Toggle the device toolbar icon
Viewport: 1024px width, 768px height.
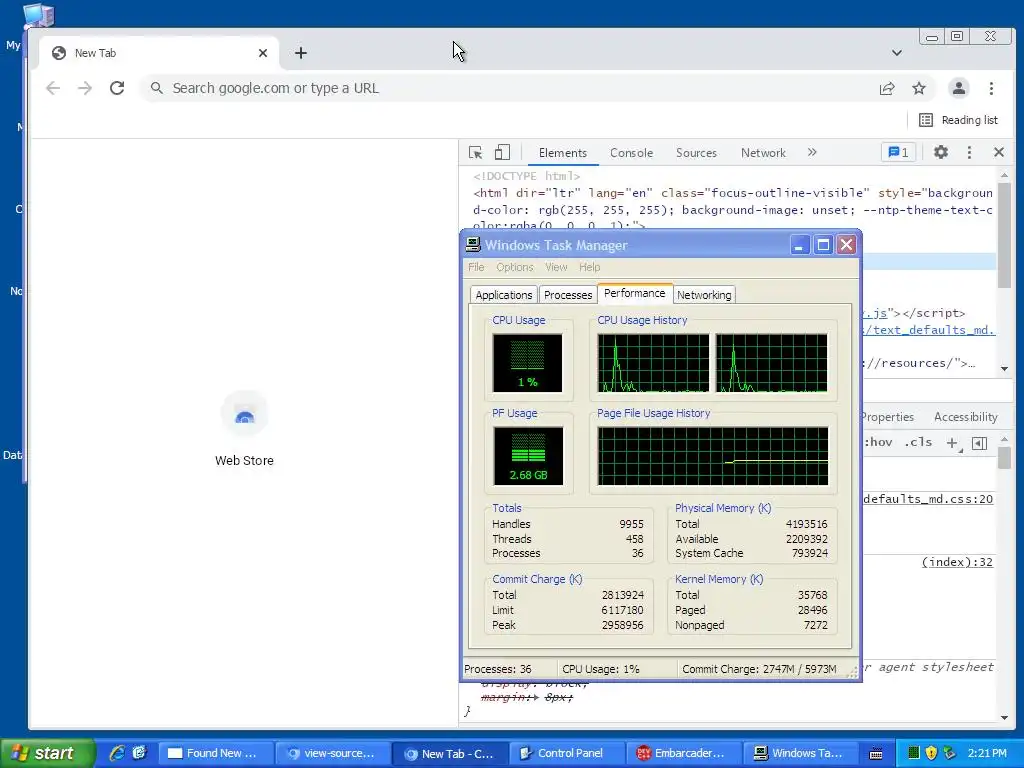pyautogui.click(x=502, y=152)
